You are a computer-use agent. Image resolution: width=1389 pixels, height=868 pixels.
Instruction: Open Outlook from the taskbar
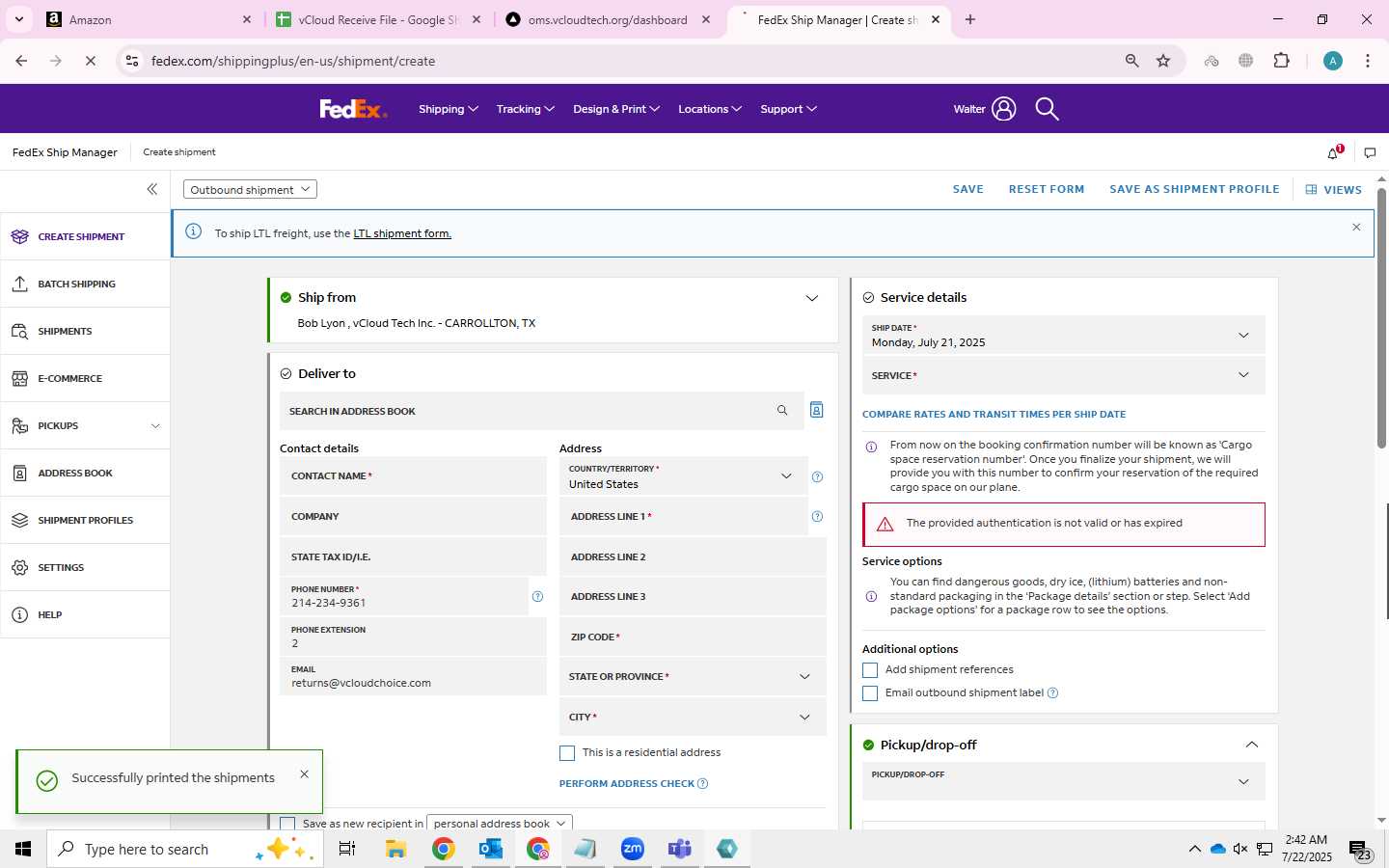490,849
